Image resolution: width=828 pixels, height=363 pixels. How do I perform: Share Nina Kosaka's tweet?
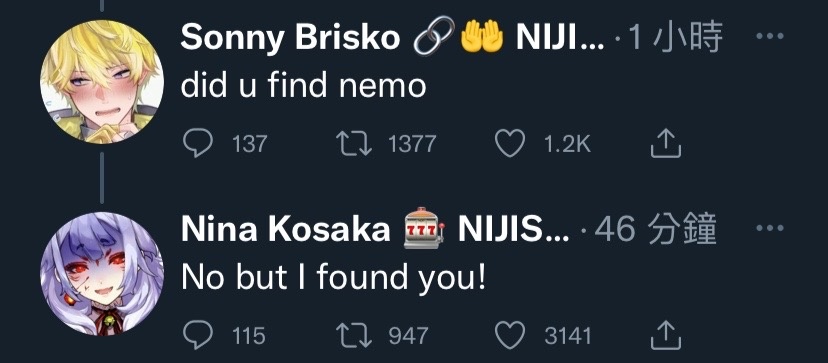[x=665, y=336]
